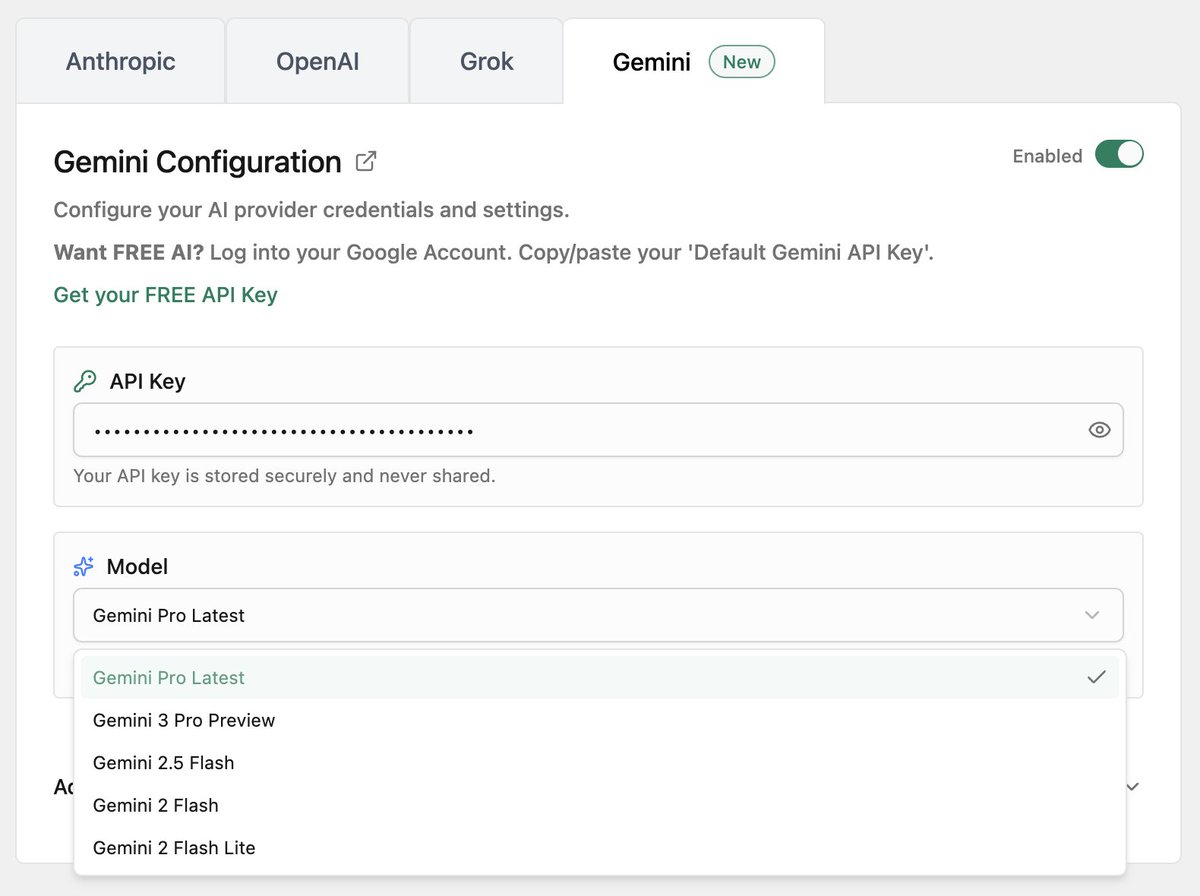Click the checkmark beside Gemini Pro Latest
The width and height of the screenshot is (1200, 896).
(1097, 676)
